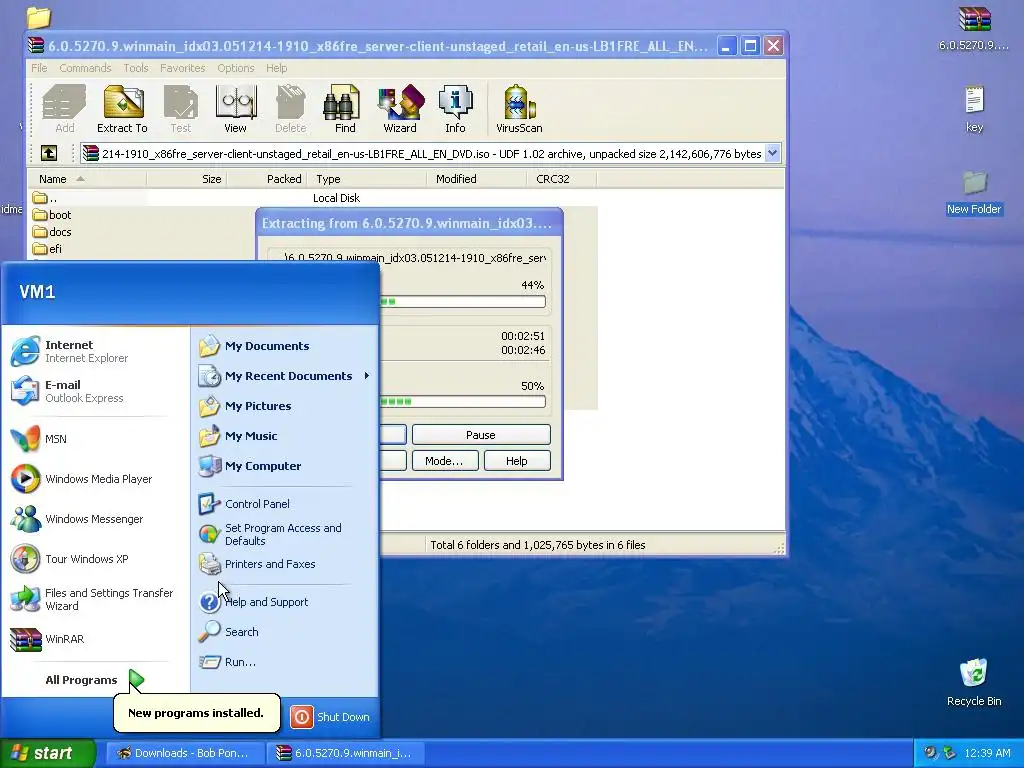Screen dimensions: 1024x768
Task: Select the 6.0.5270.9 archive desktop icon
Action: click(974, 28)
